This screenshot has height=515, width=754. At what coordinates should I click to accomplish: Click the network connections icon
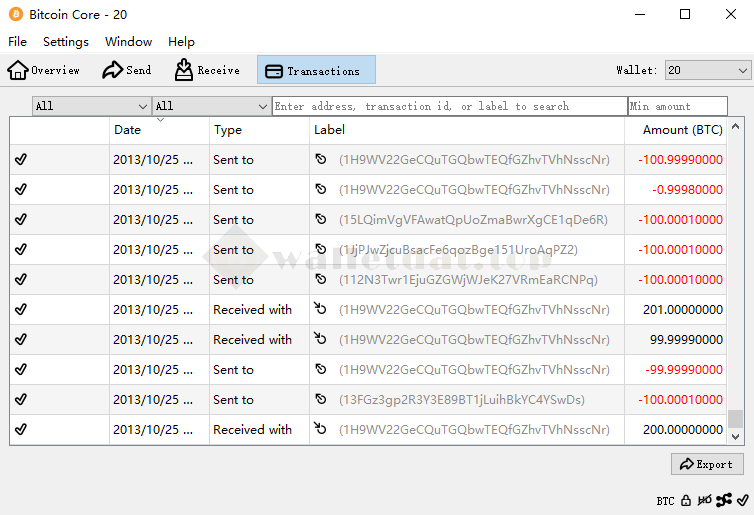tap(724, 500)
